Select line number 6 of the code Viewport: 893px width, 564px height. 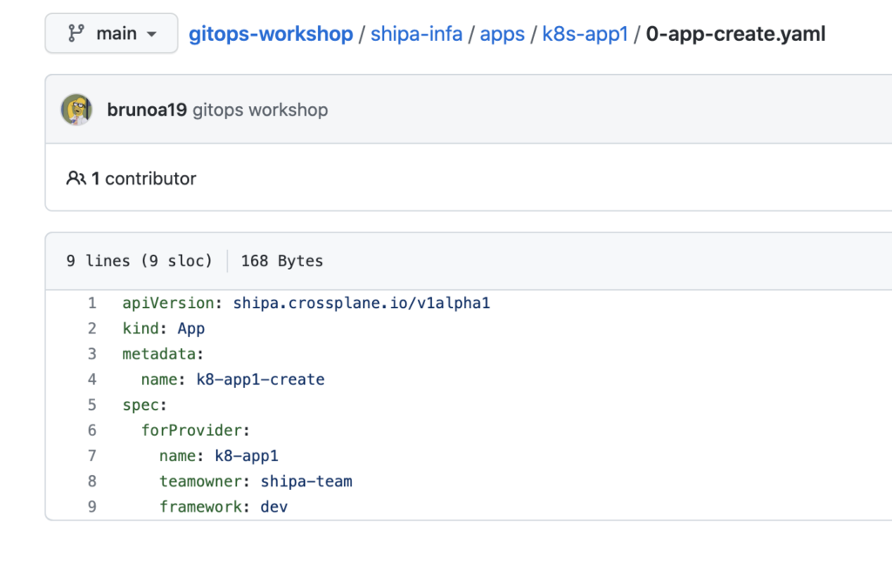92,430
